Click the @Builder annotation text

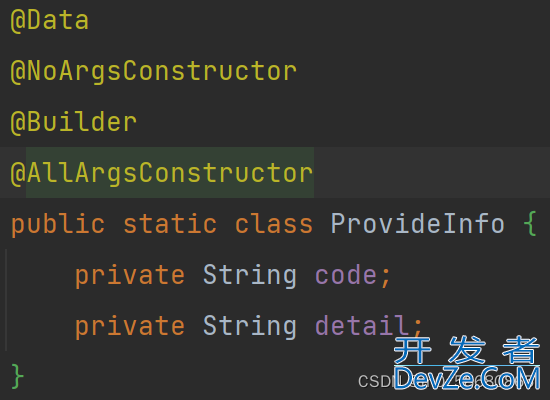point(74,122)
